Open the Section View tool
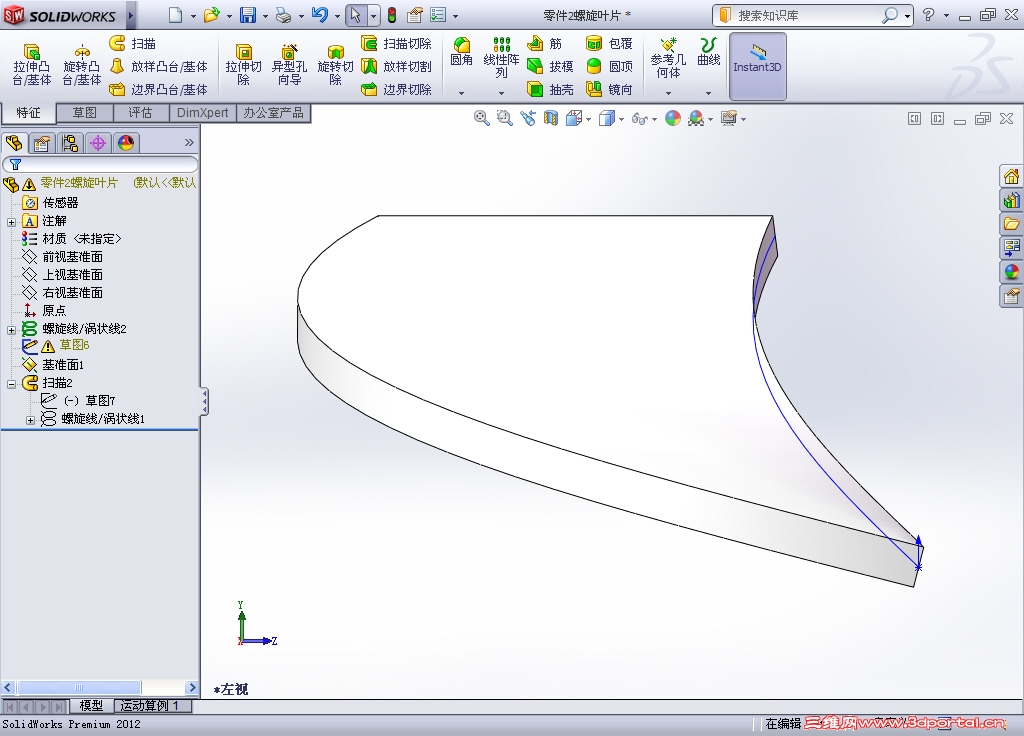The image size is (1024, 736). pyautogui.click(x=551, y=118)
